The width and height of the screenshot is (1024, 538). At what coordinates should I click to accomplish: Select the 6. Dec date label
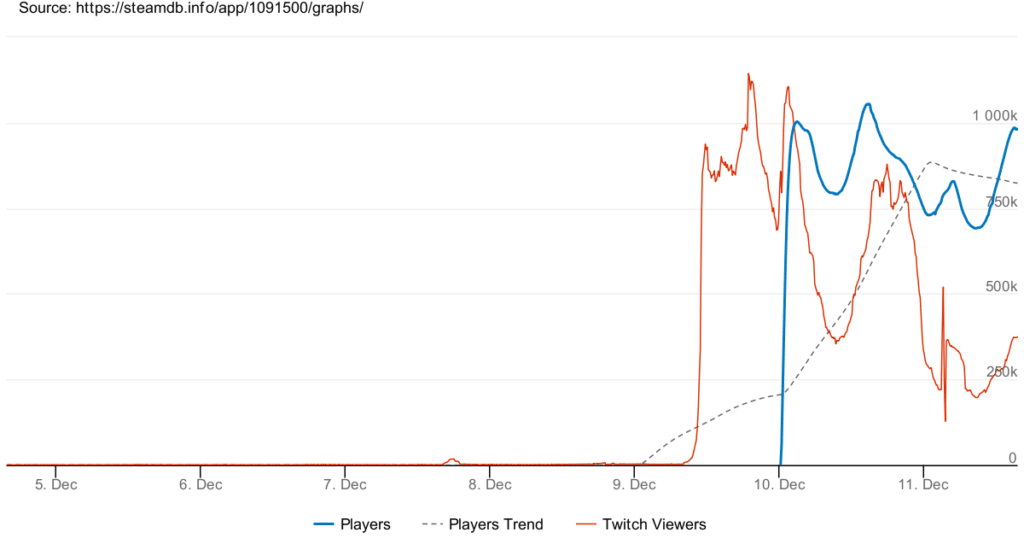(x=201, y=485)
